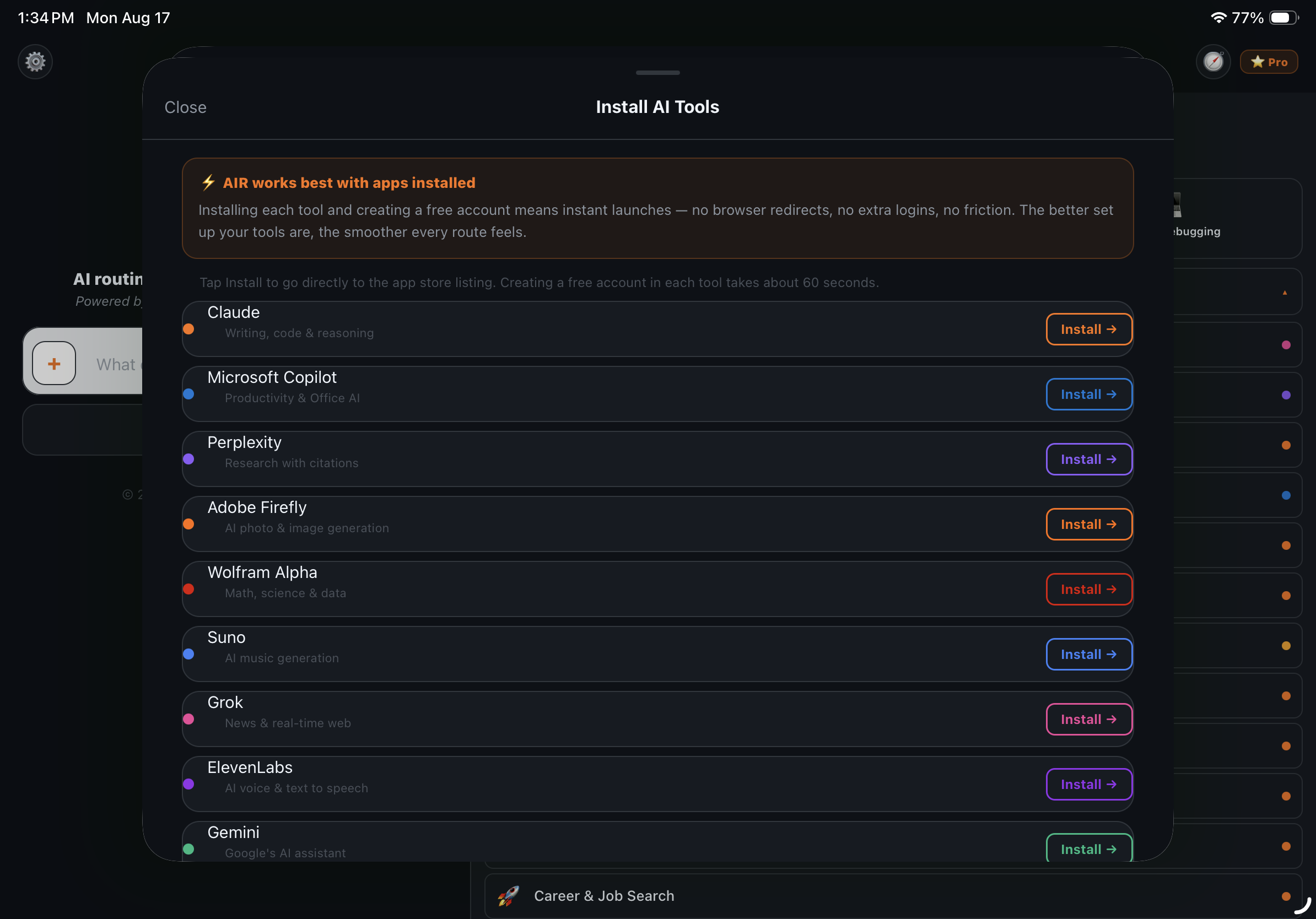Image resolution: width=1316 pixels, height=919 pixels.
Task: Open the settings gear icon
Action: pos(35,61)
